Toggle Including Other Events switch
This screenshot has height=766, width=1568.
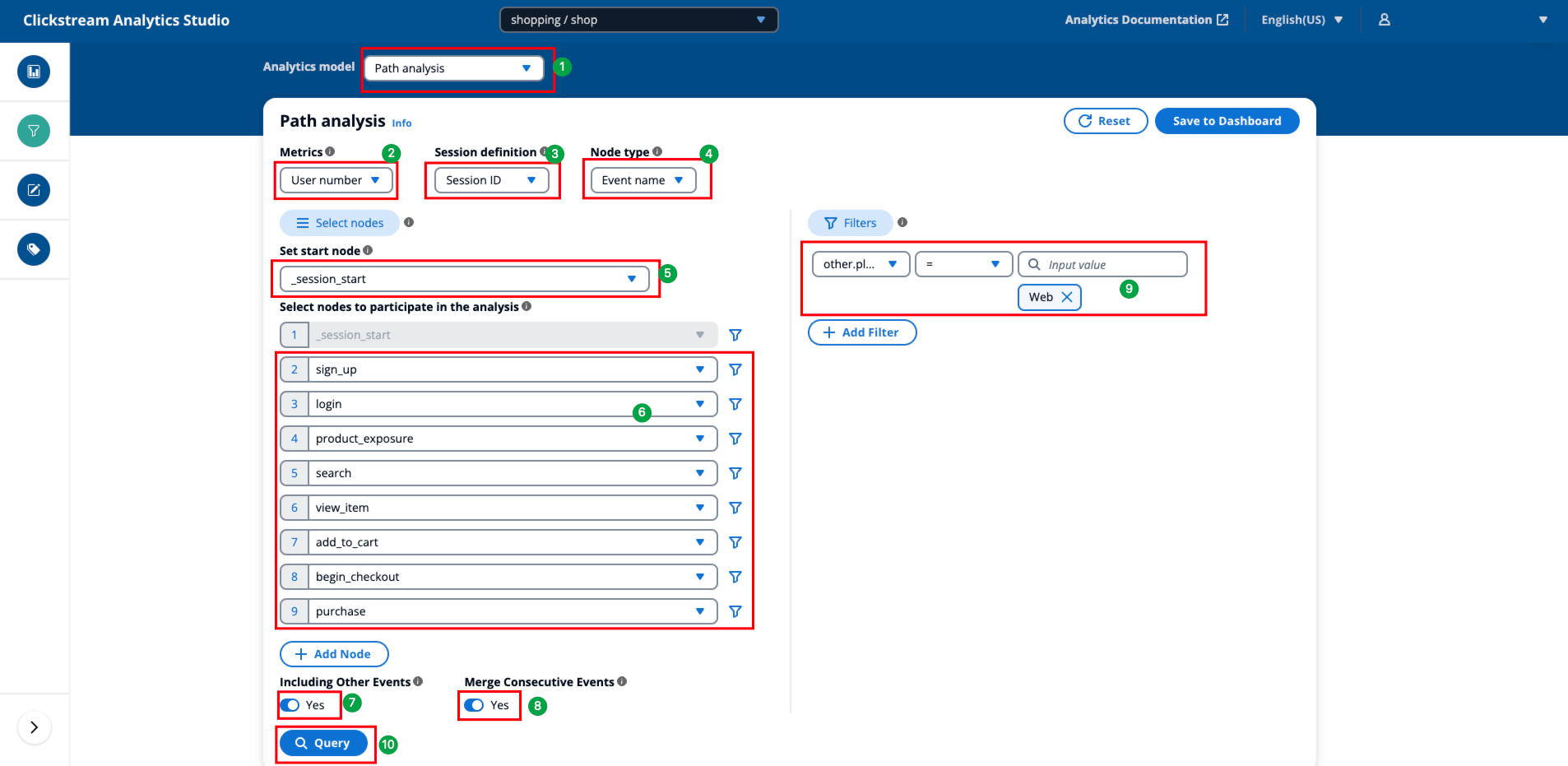click(x=290, y=705)
